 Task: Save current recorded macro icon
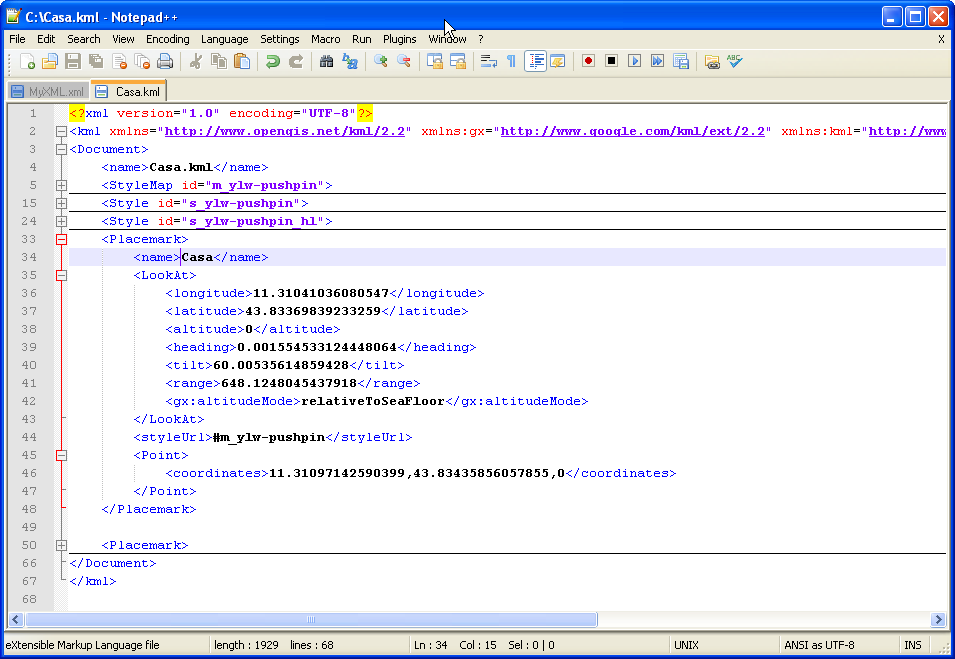click(x=681, y=61)
